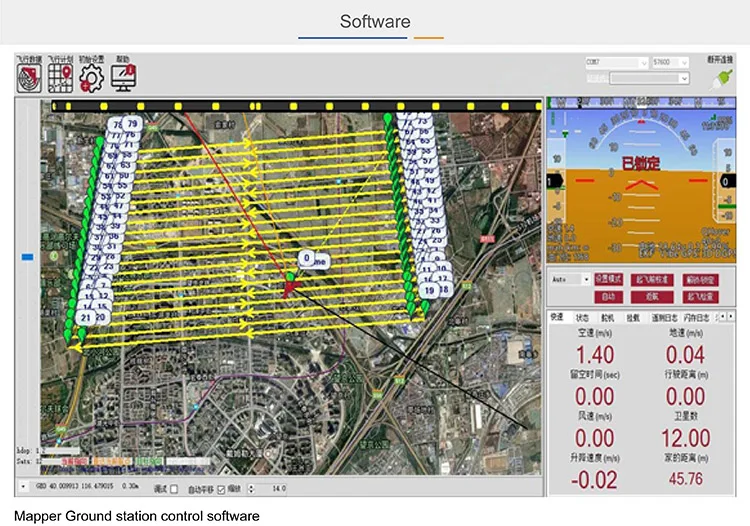Image resolution: width=750 pixels, height=526 pixels.
Task: Click the red 设置模式 button
Action: coord(608,279)
